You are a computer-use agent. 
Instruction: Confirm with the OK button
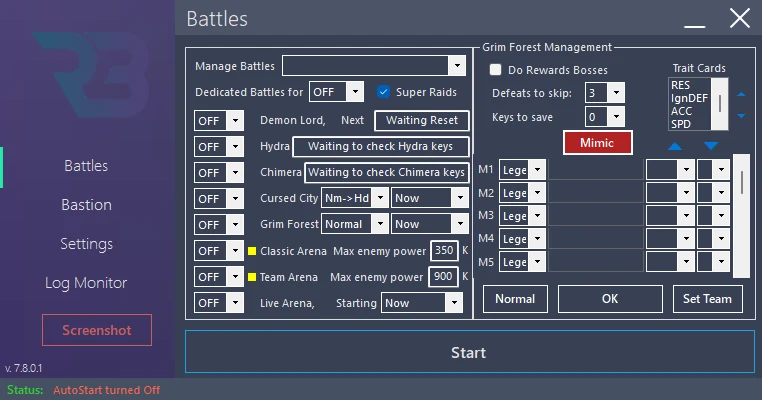610,298
